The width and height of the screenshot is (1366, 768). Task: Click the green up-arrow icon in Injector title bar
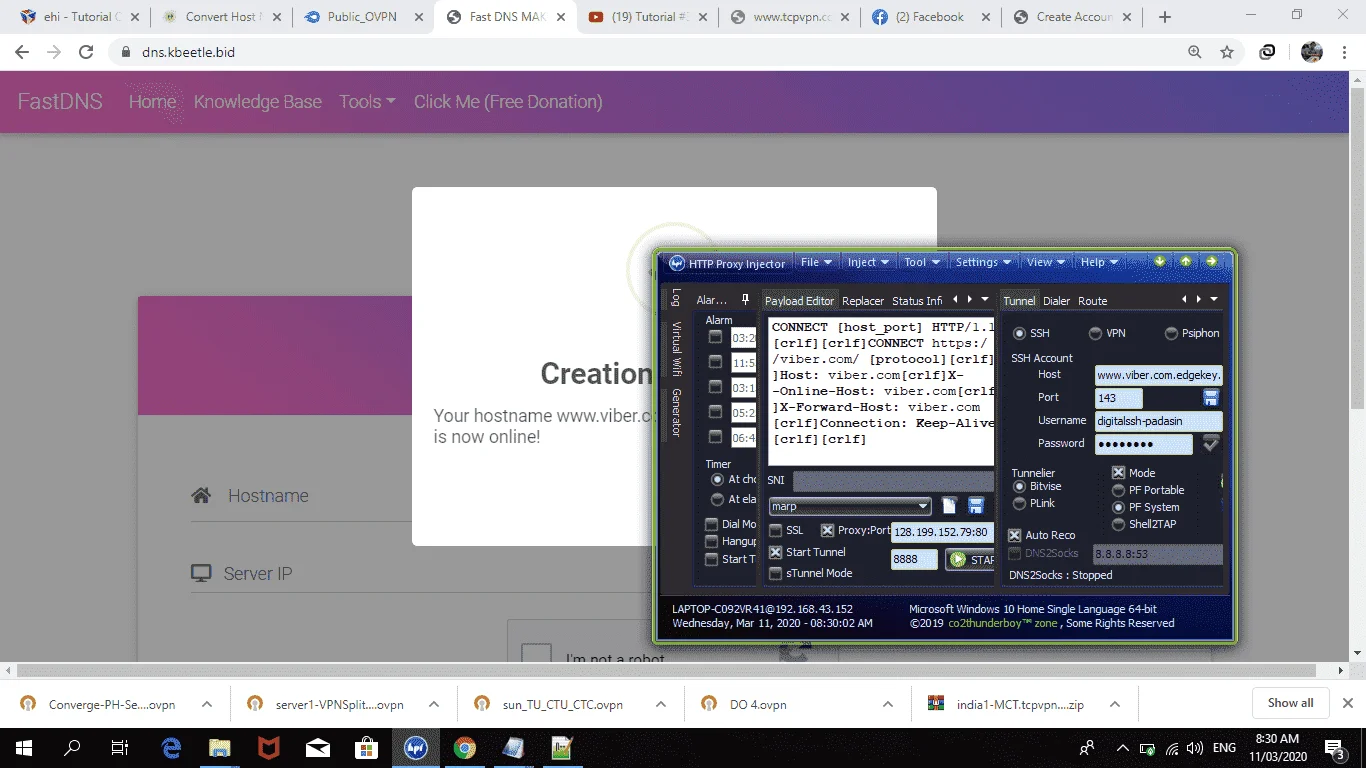[x=1186, y=262]
